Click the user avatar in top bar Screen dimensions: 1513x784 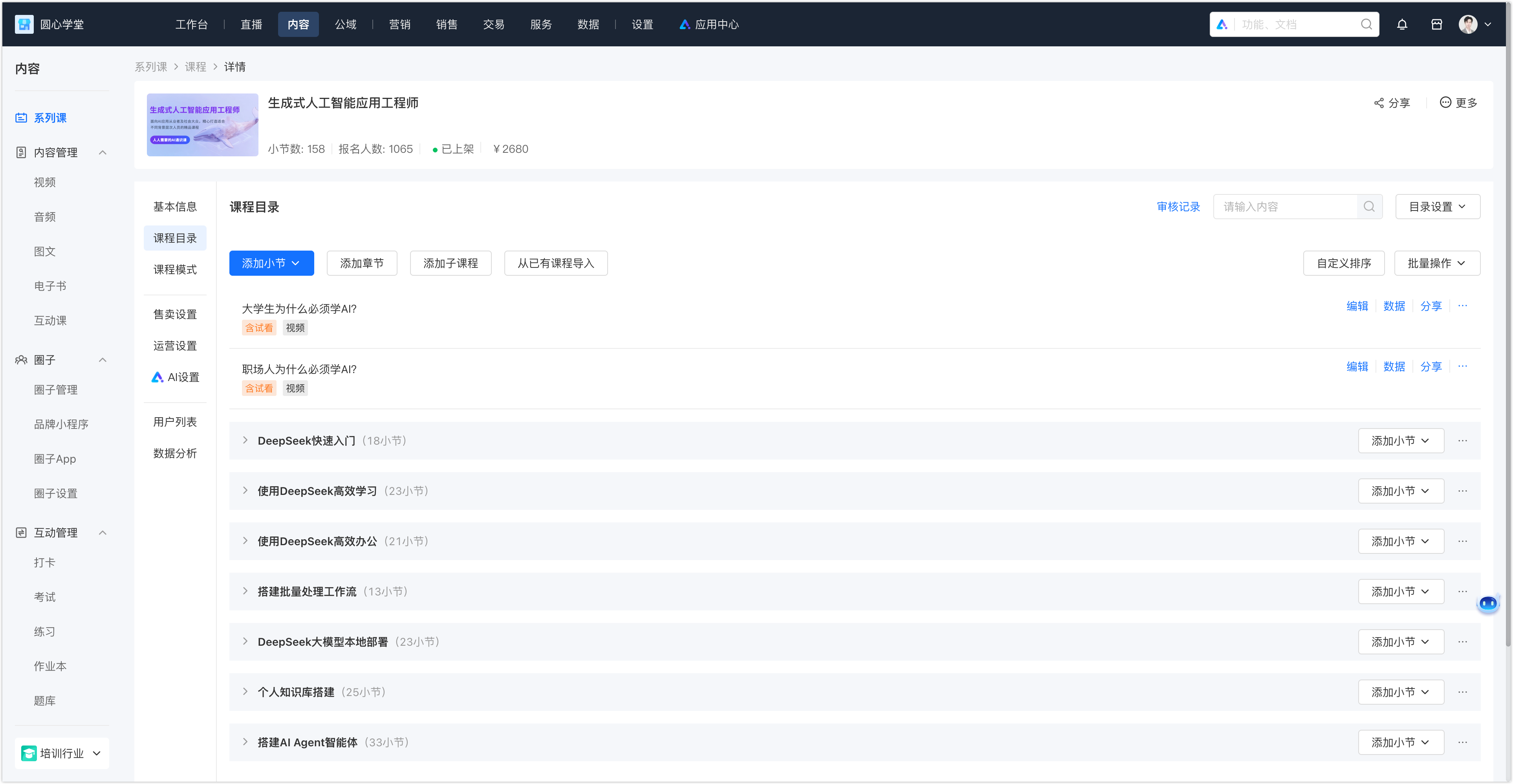click(1468, 25)
